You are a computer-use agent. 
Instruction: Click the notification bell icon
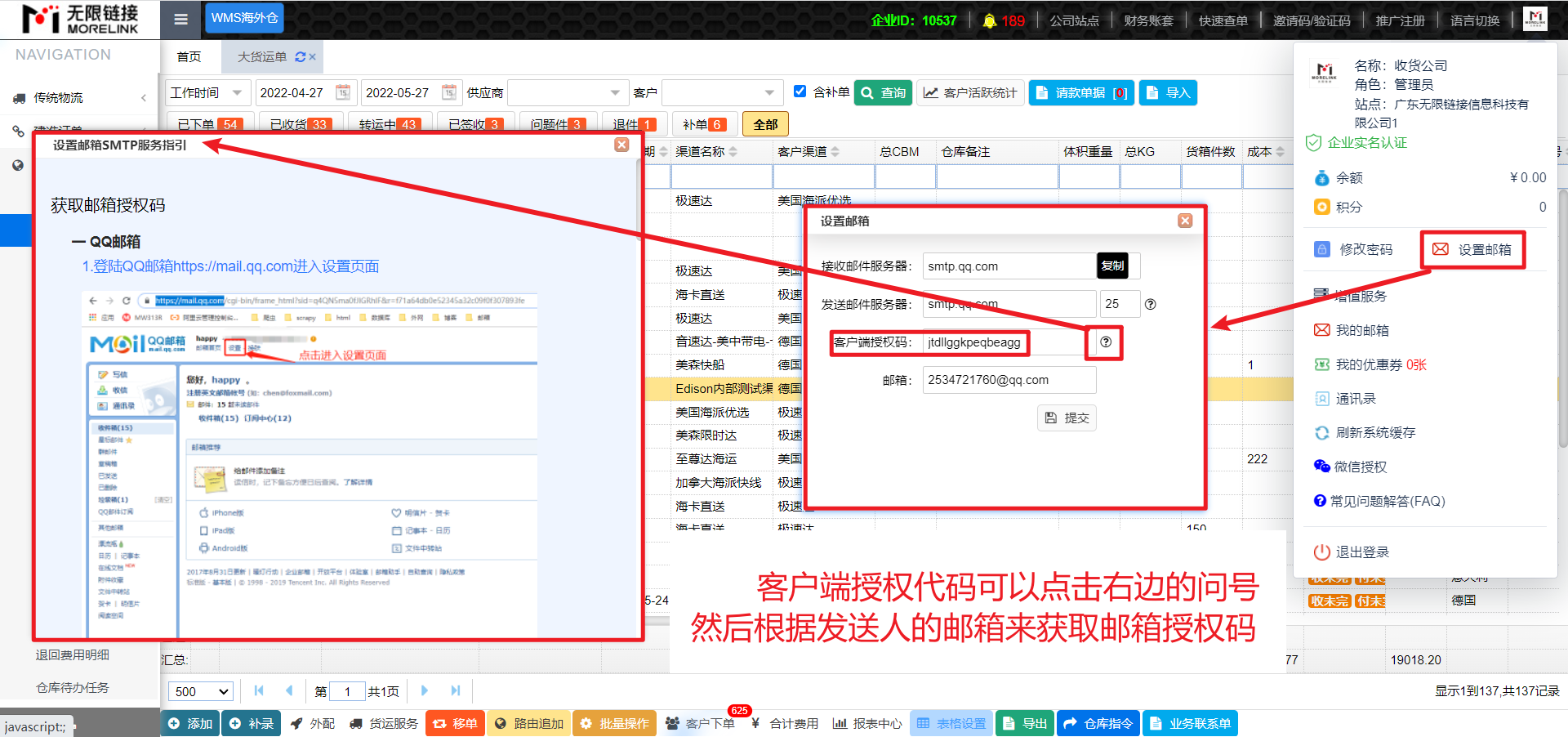click(x=989, y=20)
